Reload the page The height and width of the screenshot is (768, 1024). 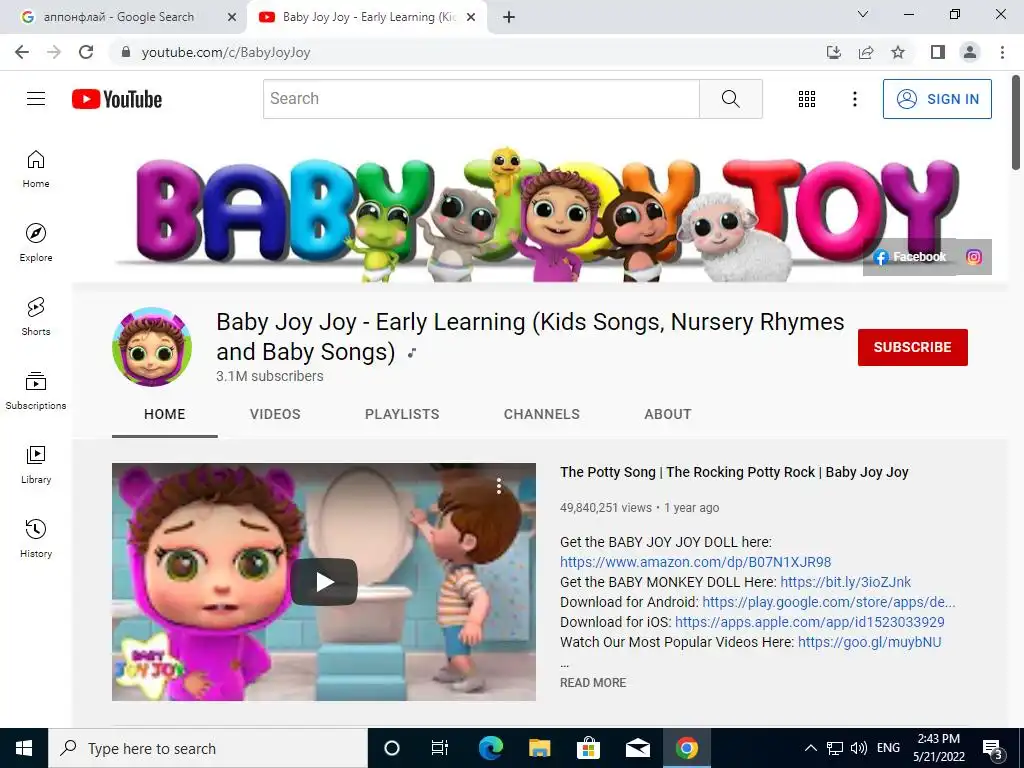(x=86, y=52)
